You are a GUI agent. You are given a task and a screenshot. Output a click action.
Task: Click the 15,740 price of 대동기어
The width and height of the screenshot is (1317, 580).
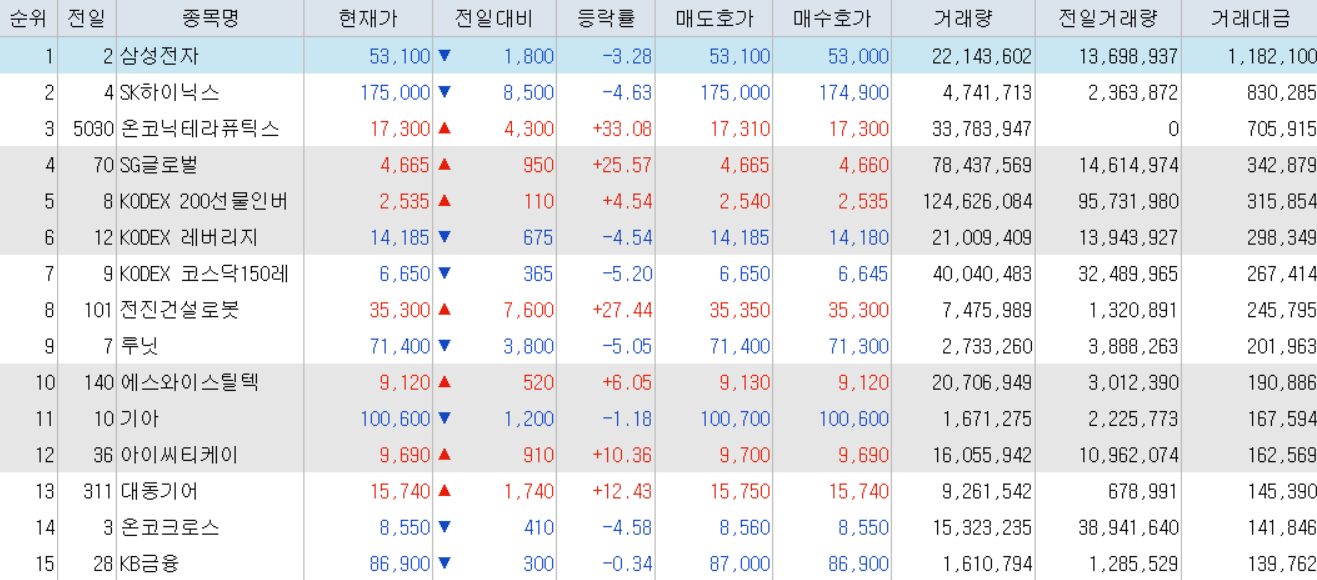[x=399, y=491]
